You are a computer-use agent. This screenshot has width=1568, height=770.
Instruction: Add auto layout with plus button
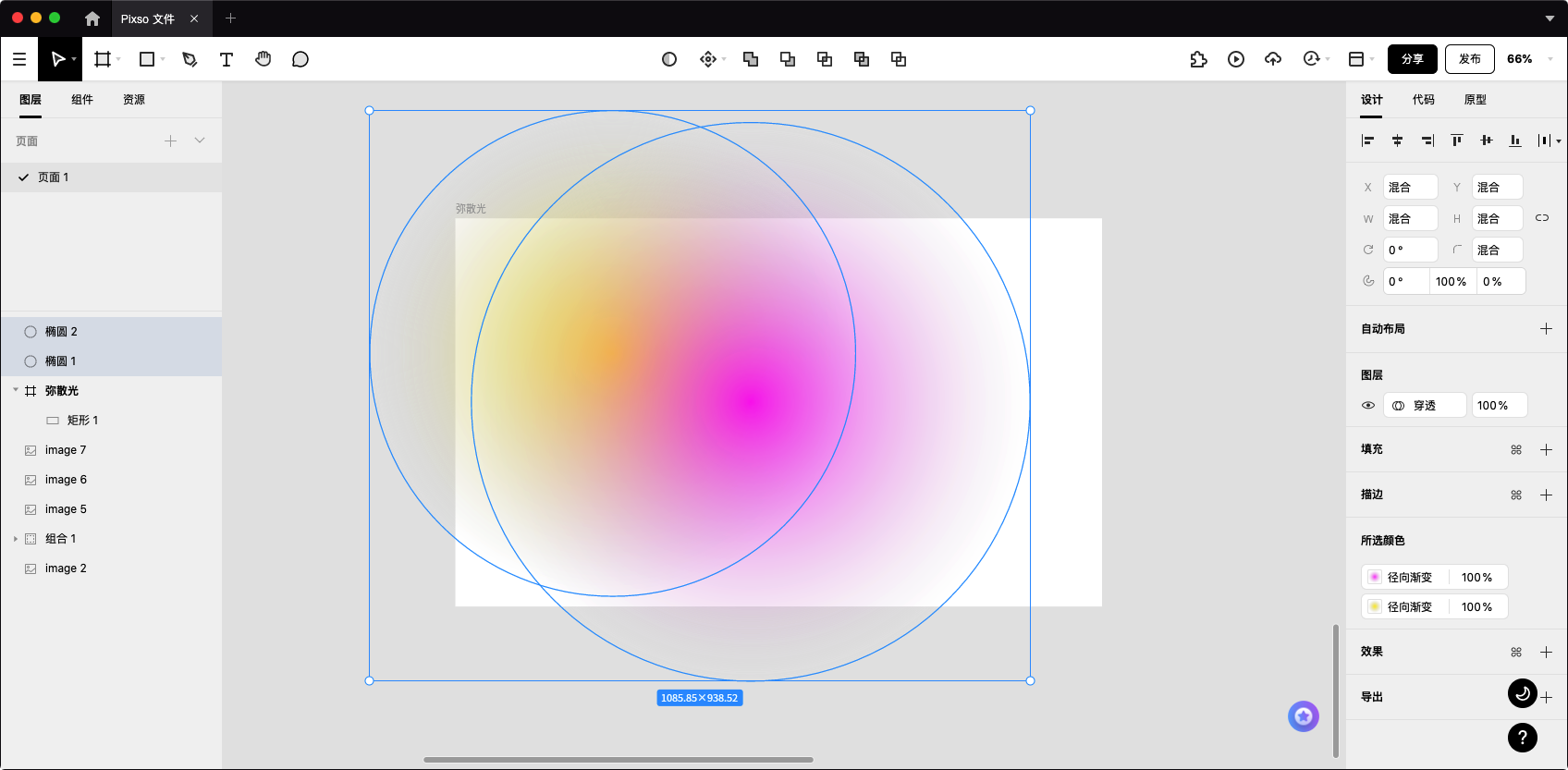tap(1546, 329)
